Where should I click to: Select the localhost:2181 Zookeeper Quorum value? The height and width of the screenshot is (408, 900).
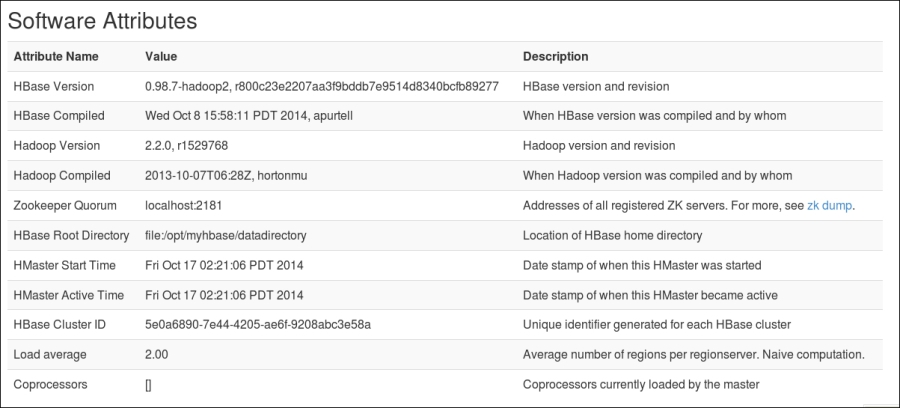point(183,205)
